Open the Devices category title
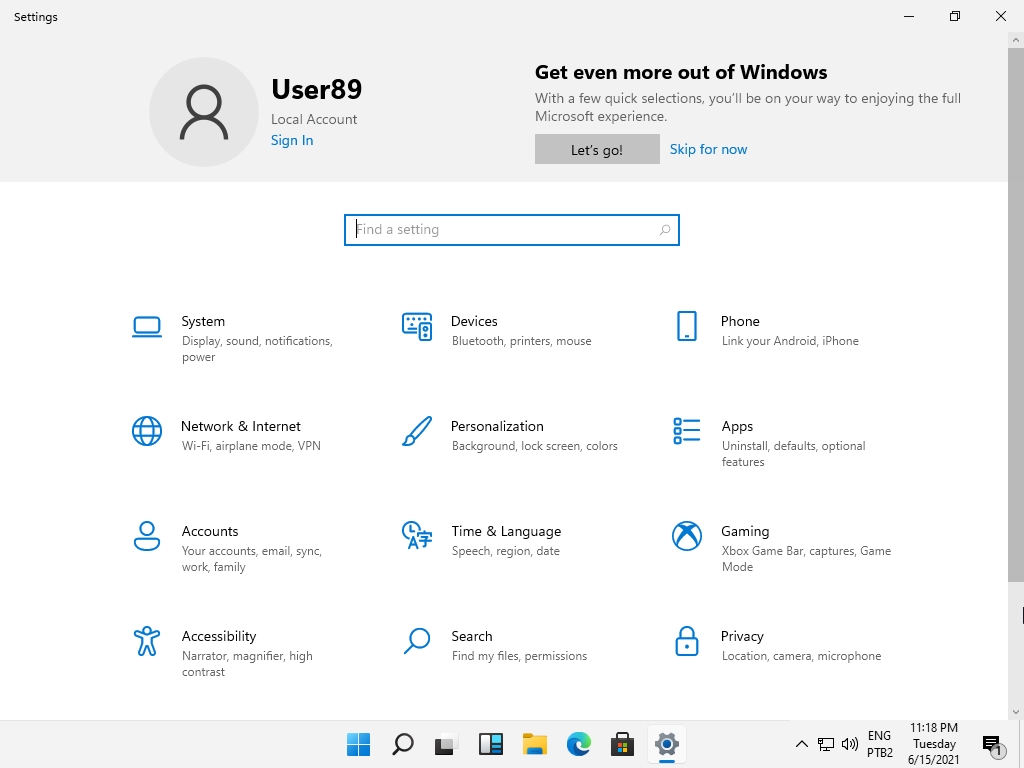 474,321
